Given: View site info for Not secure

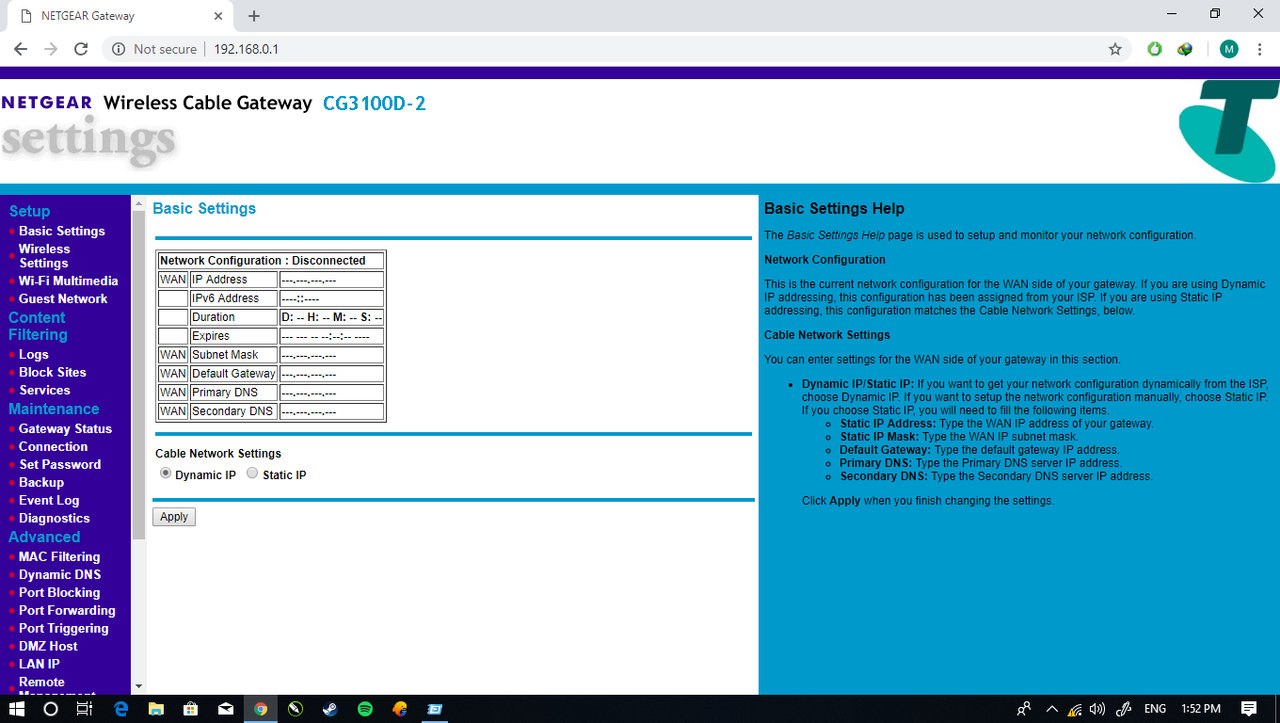Looking at the screenshot, I should pos(154,49).
